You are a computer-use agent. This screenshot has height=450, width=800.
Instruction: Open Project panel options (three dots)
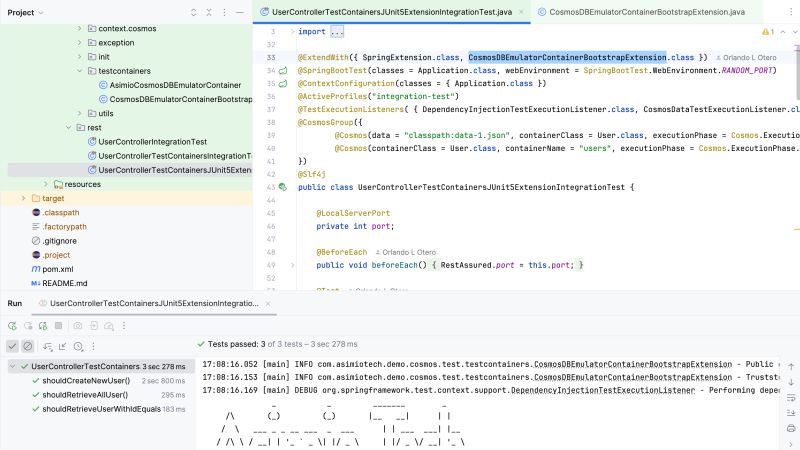(224, 12)
